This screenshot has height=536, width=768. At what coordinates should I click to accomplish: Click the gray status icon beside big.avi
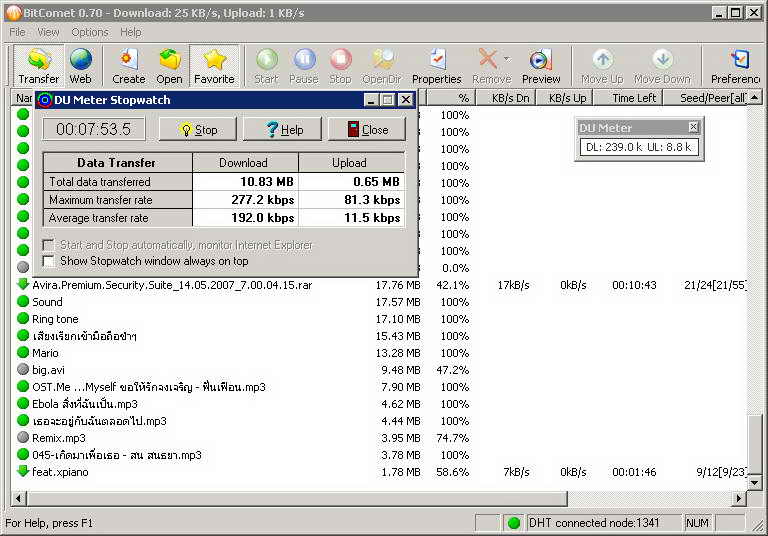pyautogui.click(x=23, y=369)
